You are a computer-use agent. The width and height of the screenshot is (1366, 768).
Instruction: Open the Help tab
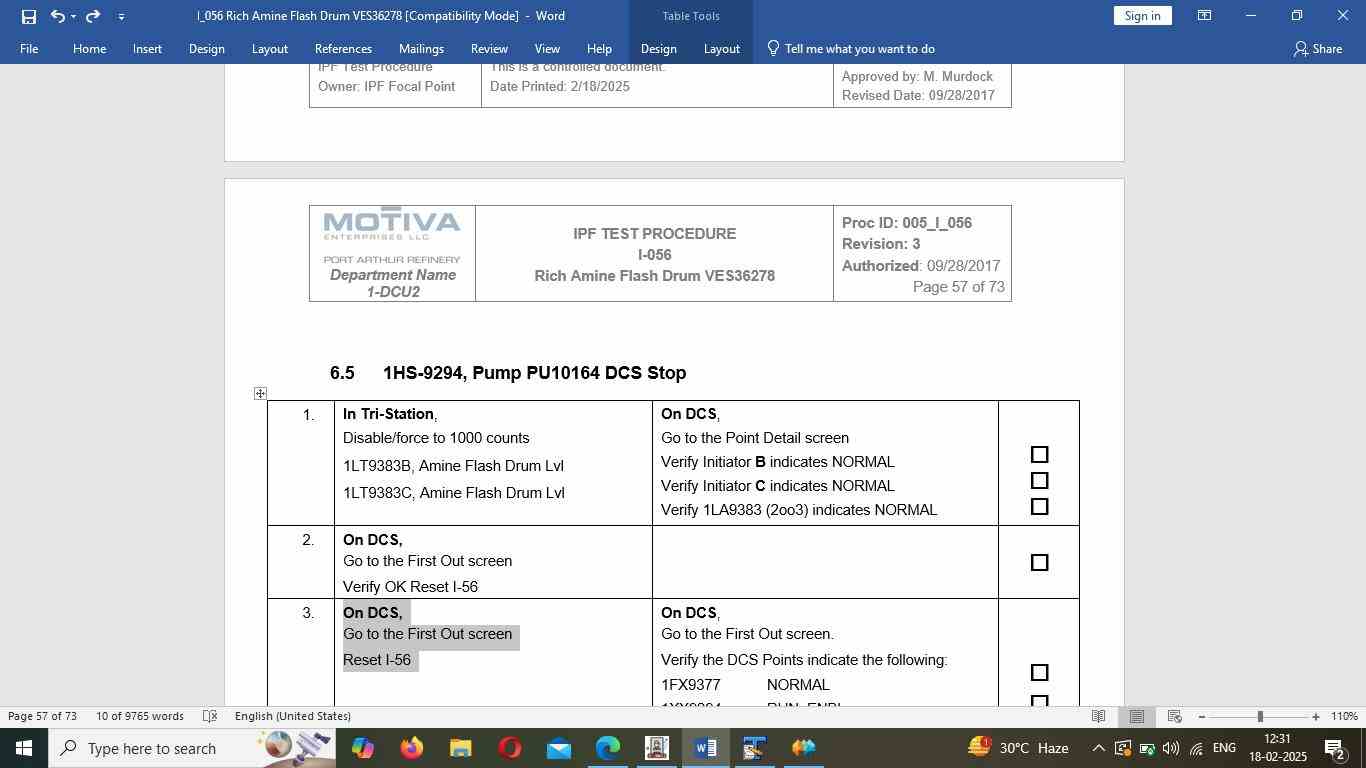pos(599,48)
